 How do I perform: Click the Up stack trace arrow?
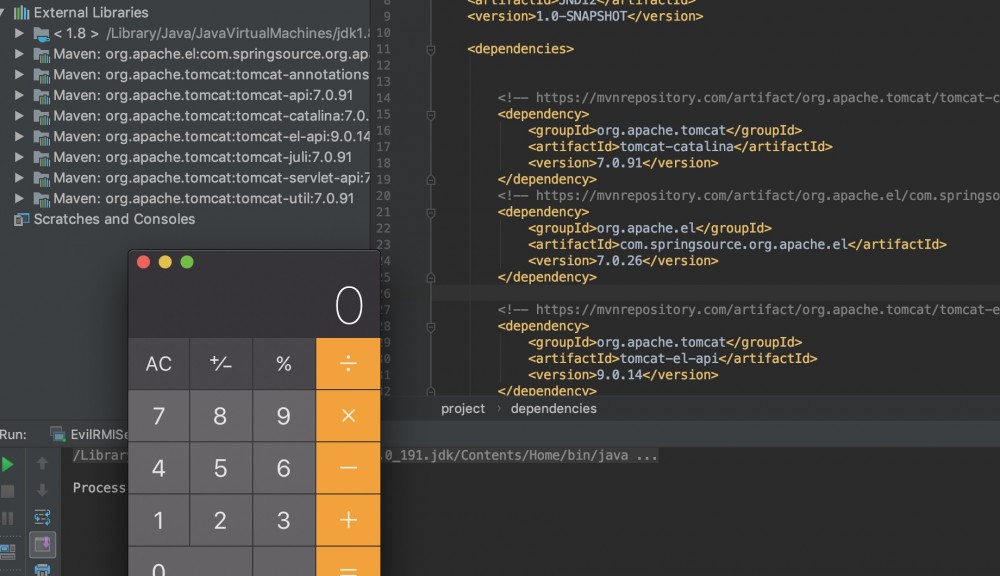tap(42, 464)
